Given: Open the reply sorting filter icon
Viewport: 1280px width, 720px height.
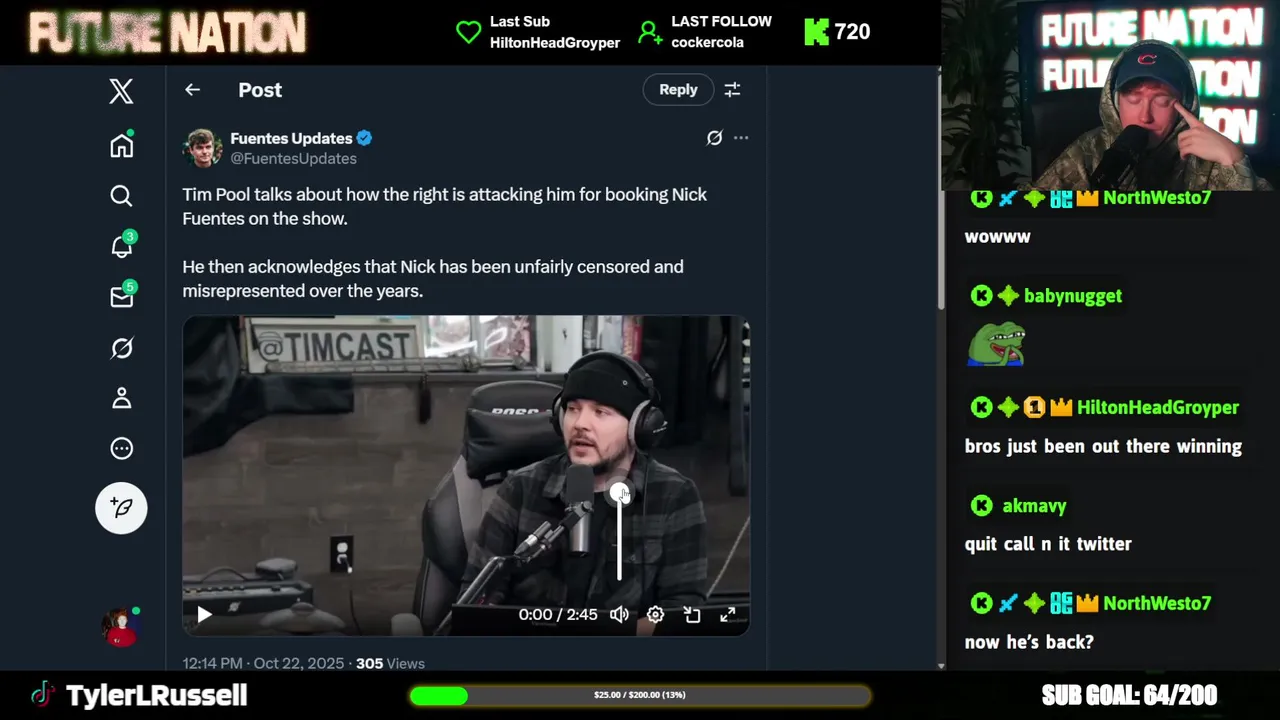Looking at the screenshot, I should click(x=732, y=90).
